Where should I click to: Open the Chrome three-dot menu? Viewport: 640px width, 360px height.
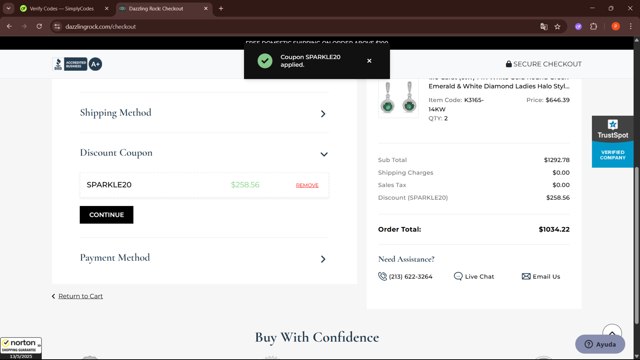(631, 27)
